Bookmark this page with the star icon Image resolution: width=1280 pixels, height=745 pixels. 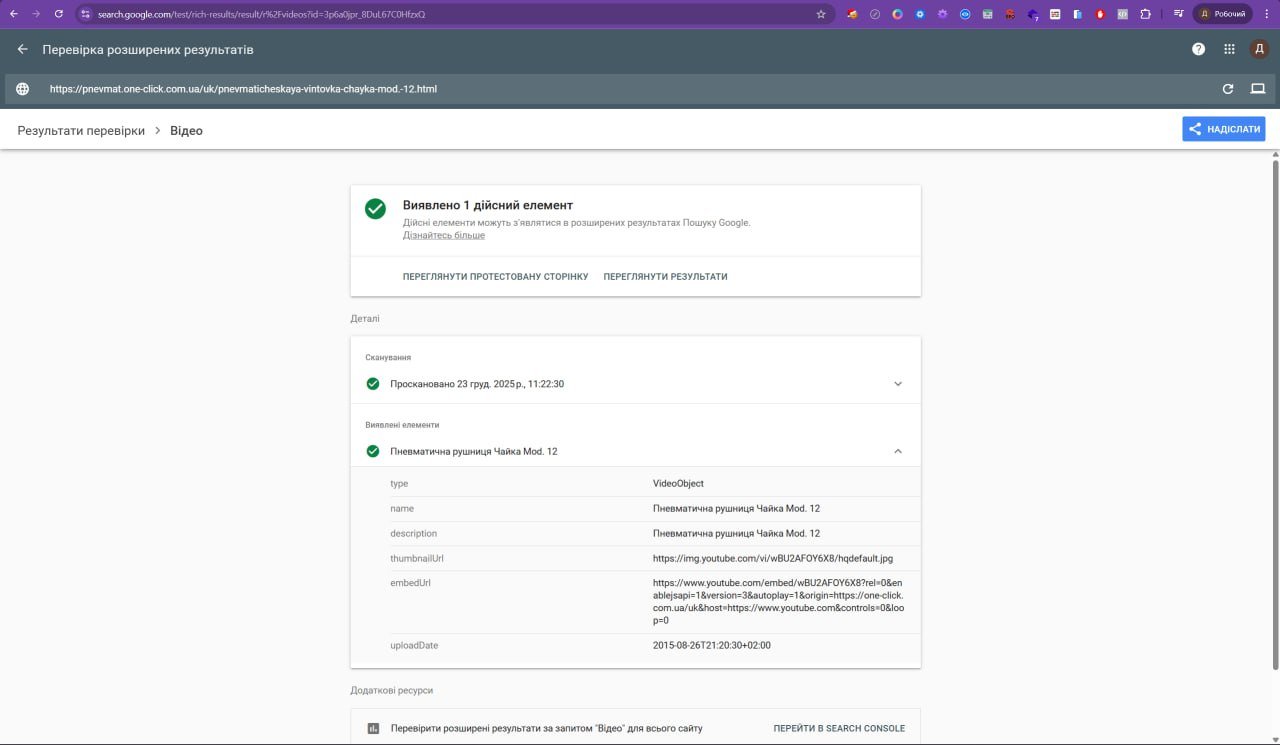821,14
